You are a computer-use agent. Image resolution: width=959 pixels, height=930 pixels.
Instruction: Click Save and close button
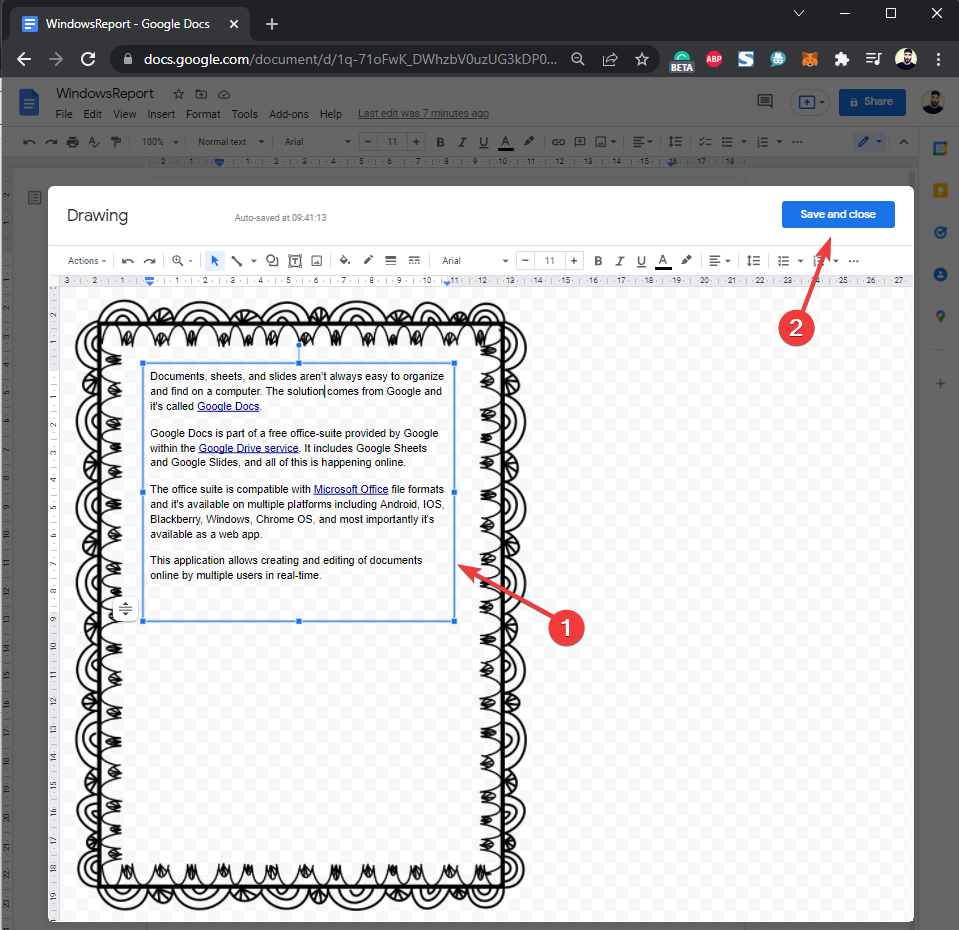838,215
